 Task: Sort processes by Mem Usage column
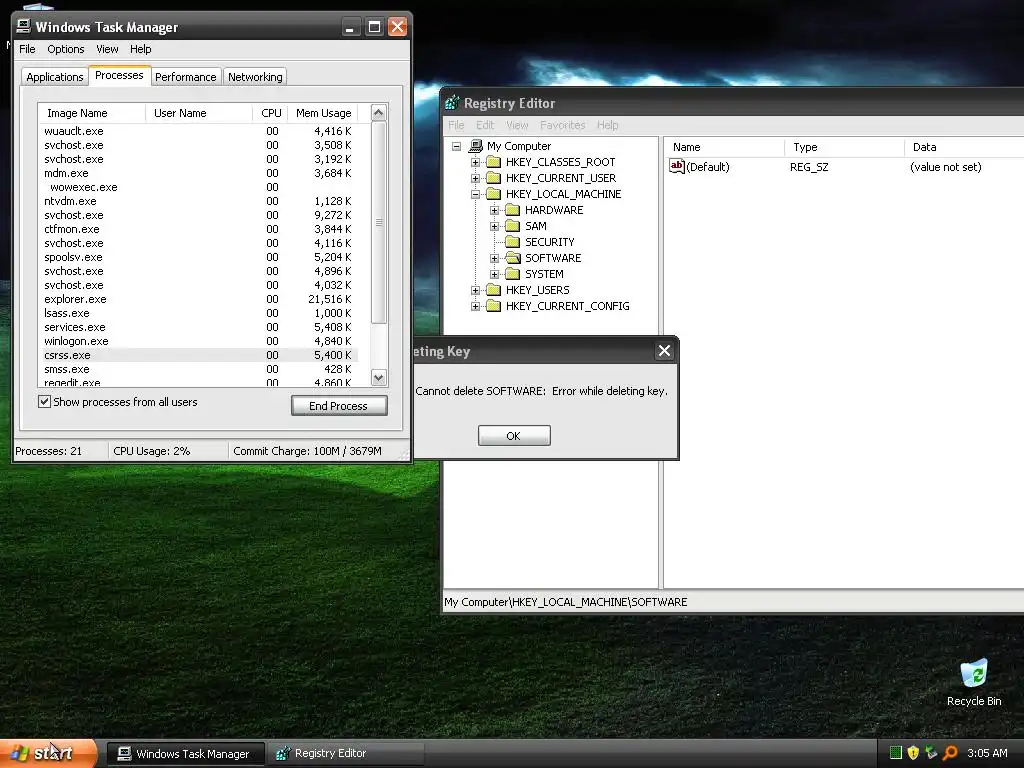[x=323, y=113]
